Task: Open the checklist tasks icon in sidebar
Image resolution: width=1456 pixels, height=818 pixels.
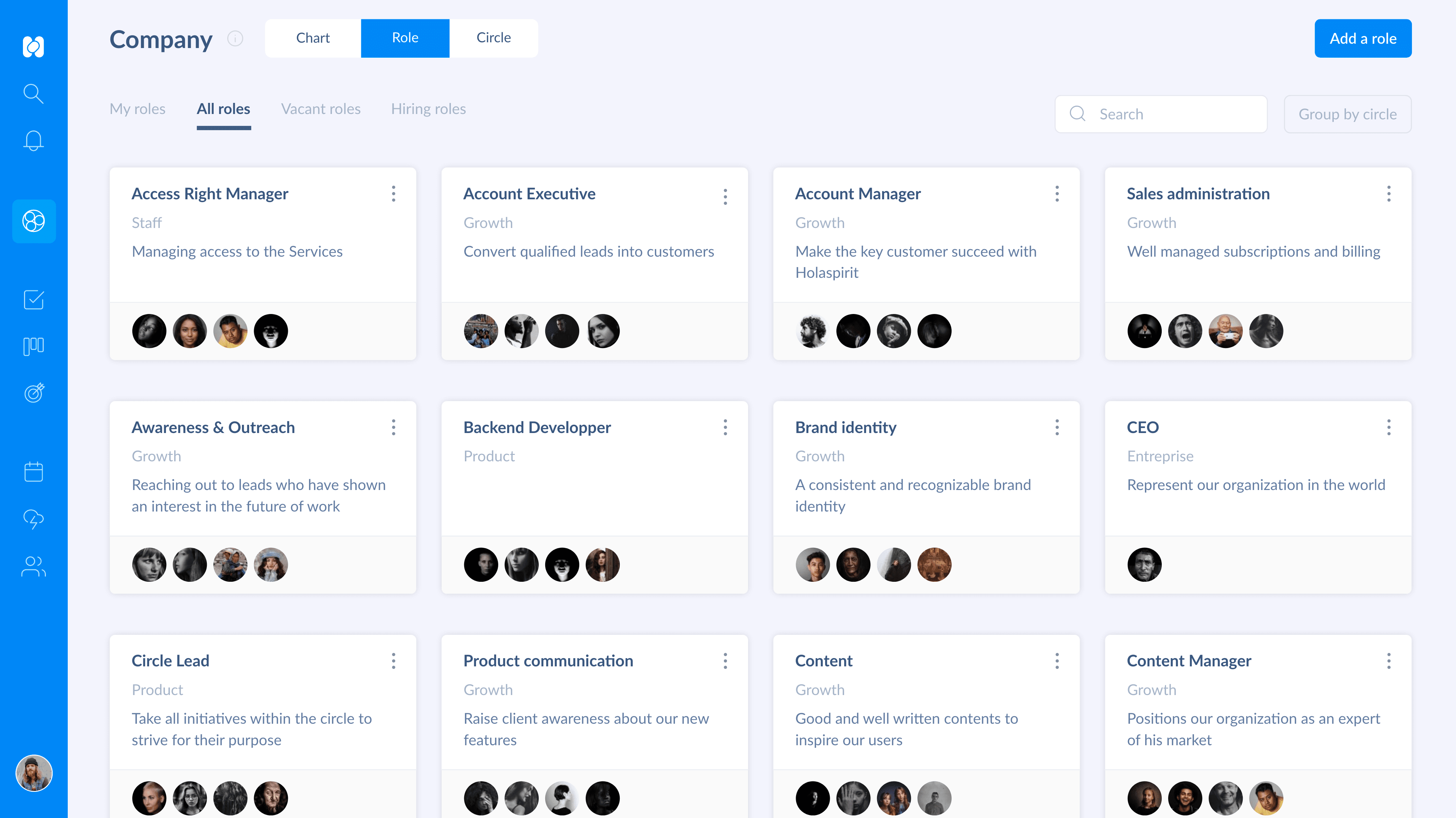Action: 33,300
